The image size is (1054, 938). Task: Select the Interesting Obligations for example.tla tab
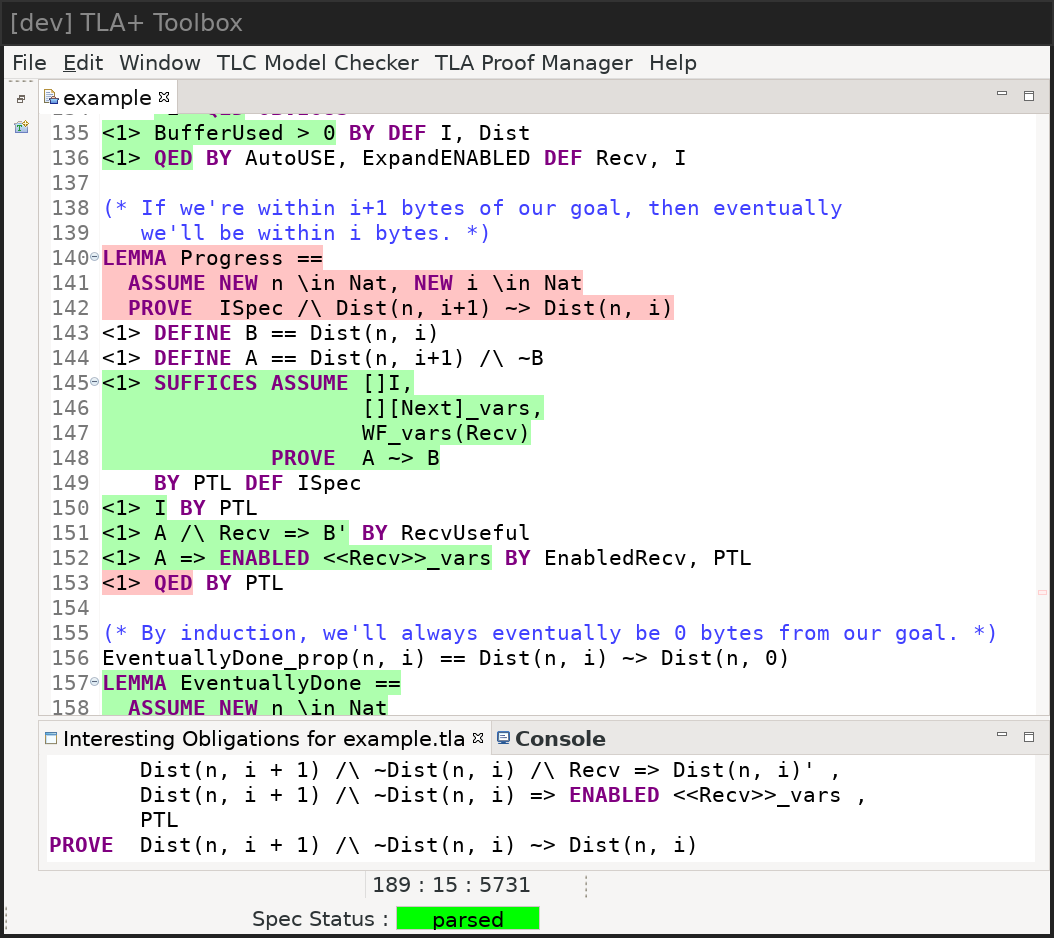click(262, 739)
